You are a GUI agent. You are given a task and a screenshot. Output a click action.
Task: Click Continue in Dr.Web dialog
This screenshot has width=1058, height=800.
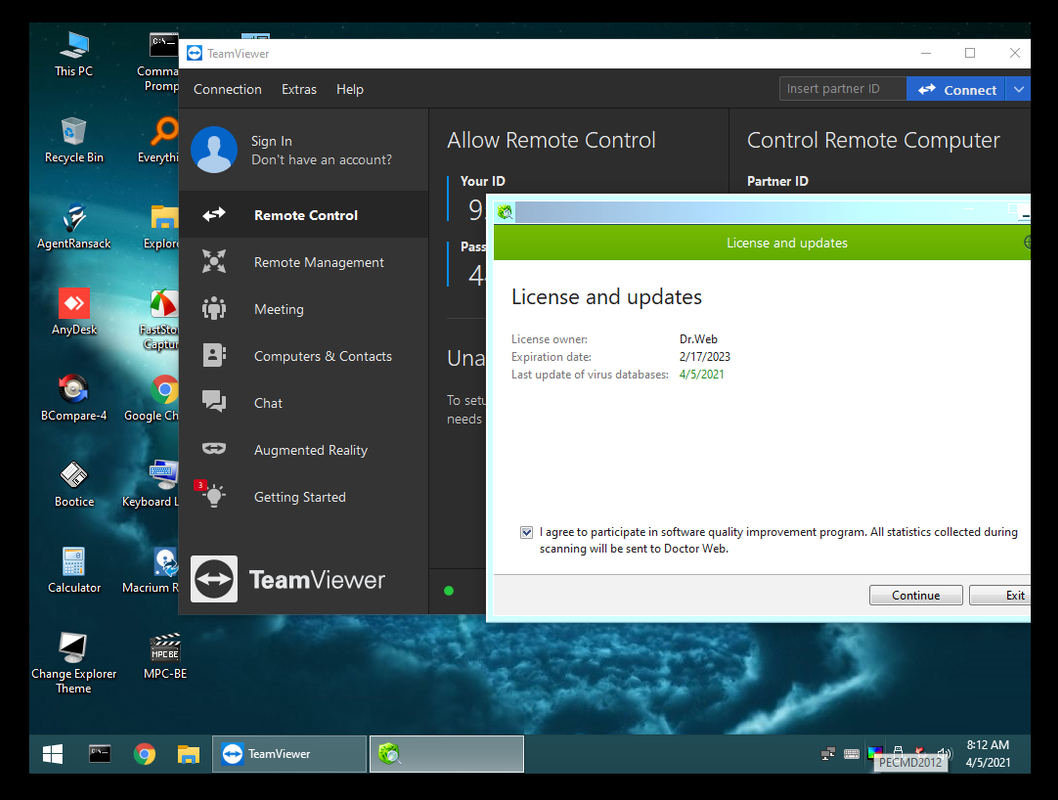pos(916,595)
